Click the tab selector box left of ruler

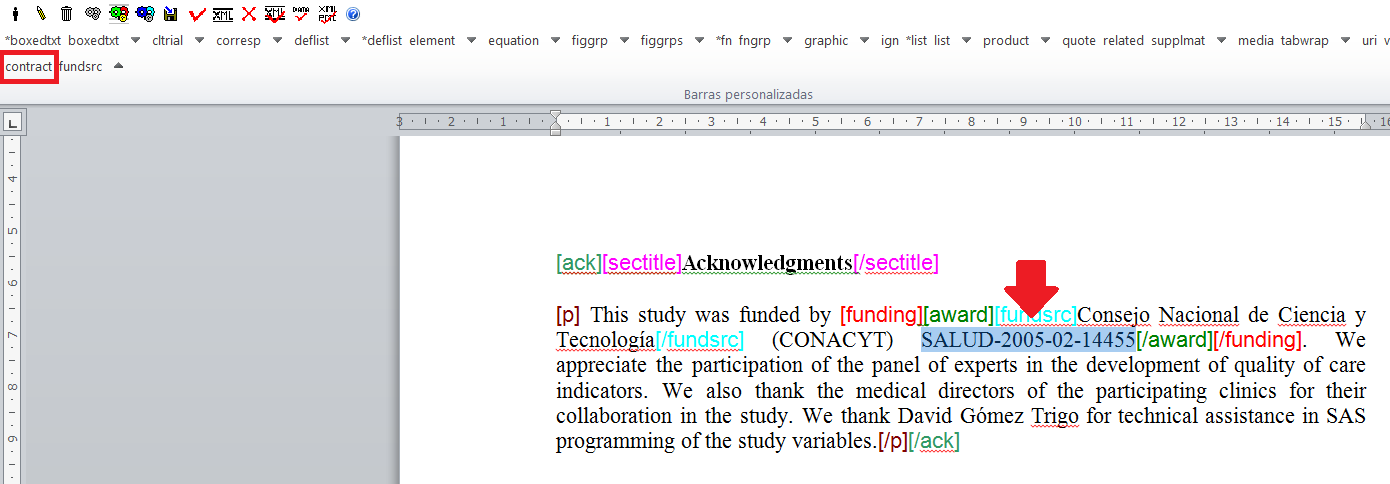click(13, 123)
